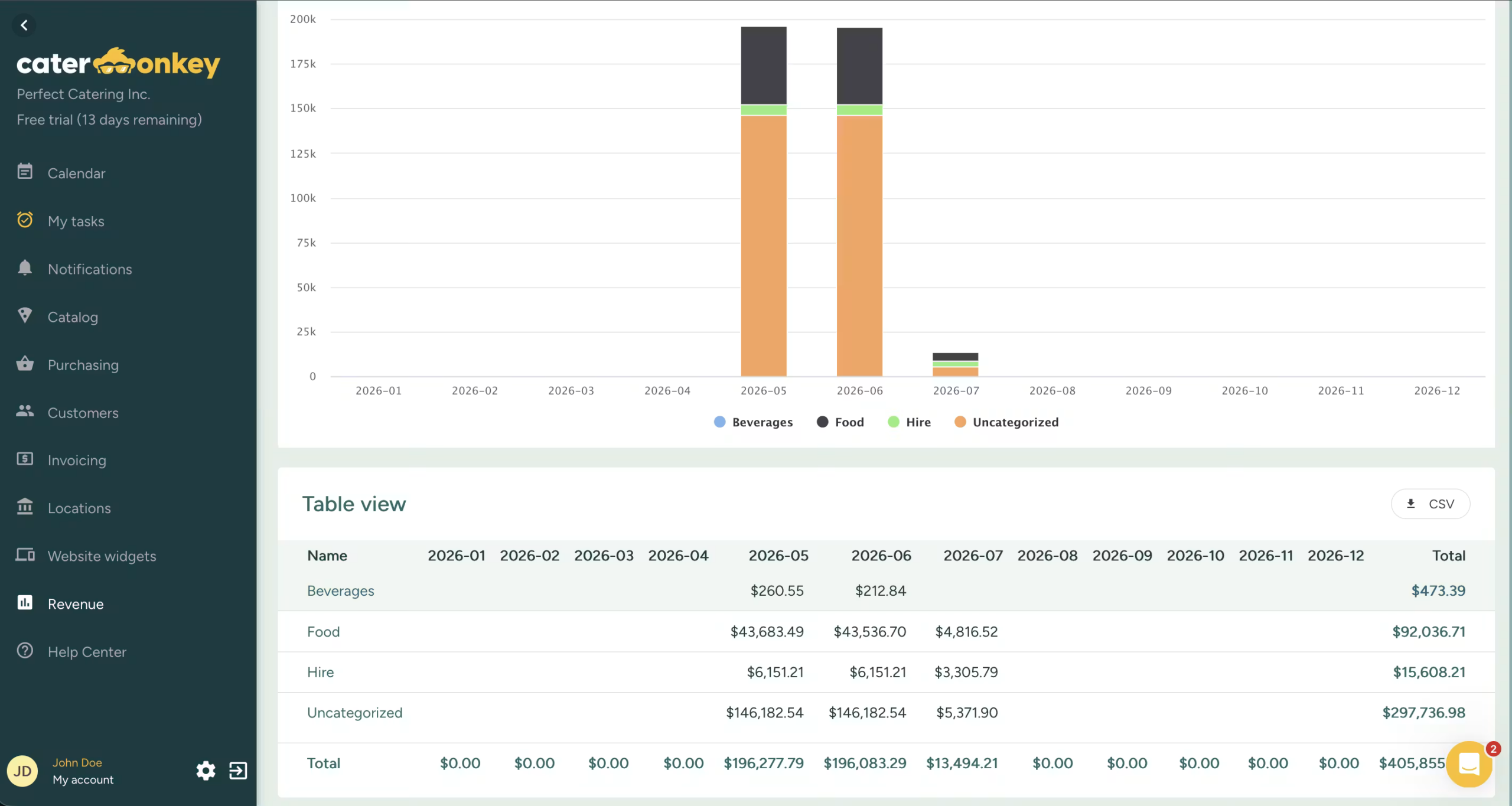Image resolution: width=1512 pixels, height=806 pixels.
Task: Click the logout icon next to settings
Action: pos(238,771)
